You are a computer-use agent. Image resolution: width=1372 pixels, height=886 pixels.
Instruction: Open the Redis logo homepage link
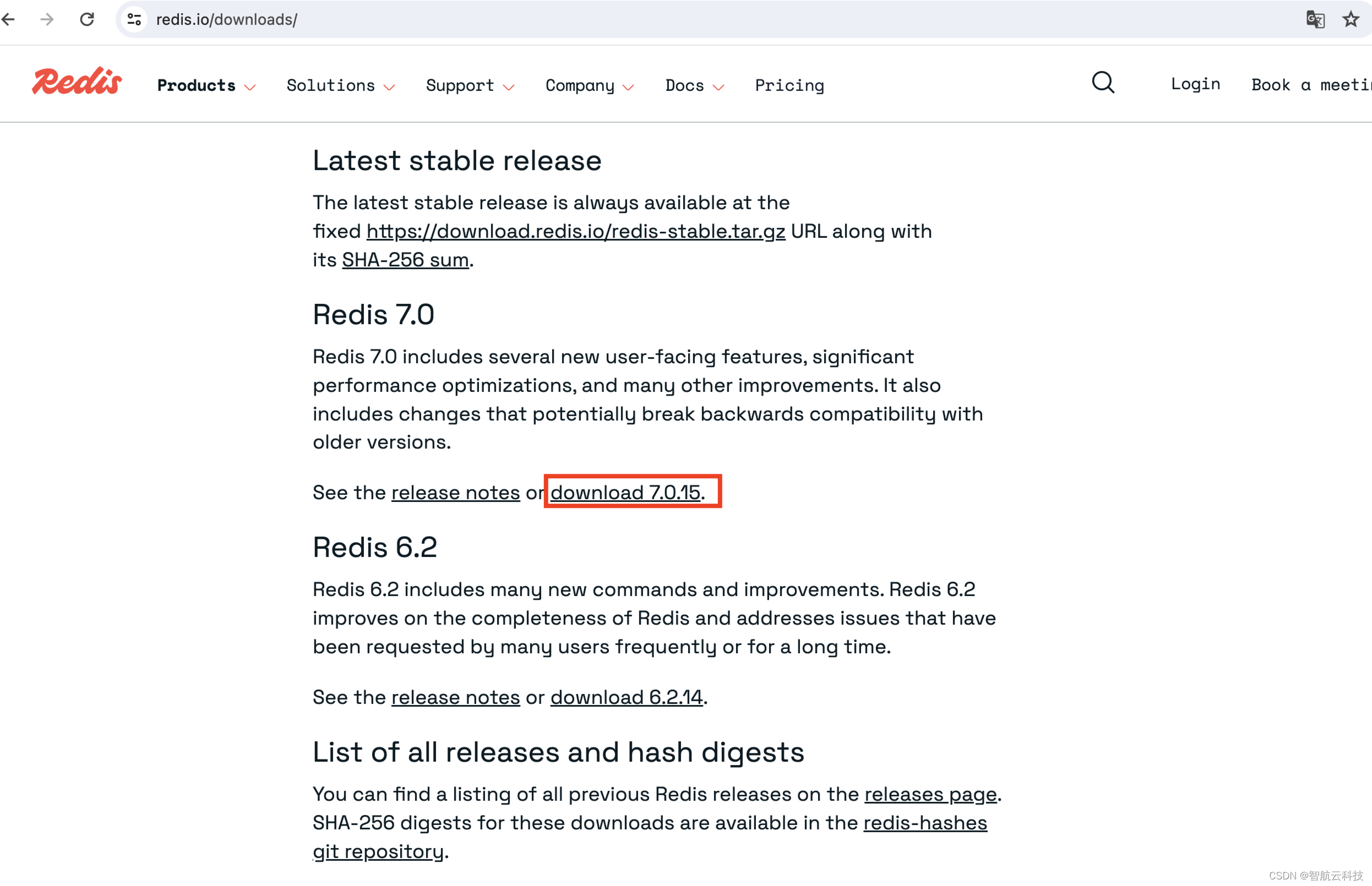coord(77,81)
